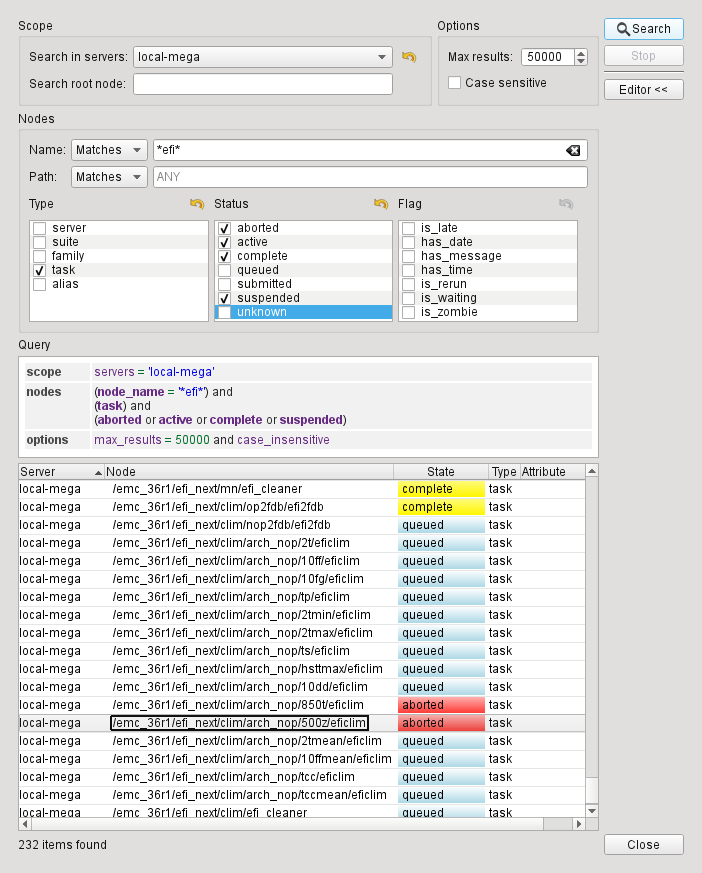This screenshot has height=873, width=702.
Task: Open the Search in servers dropdown
Action: [263, 57]
